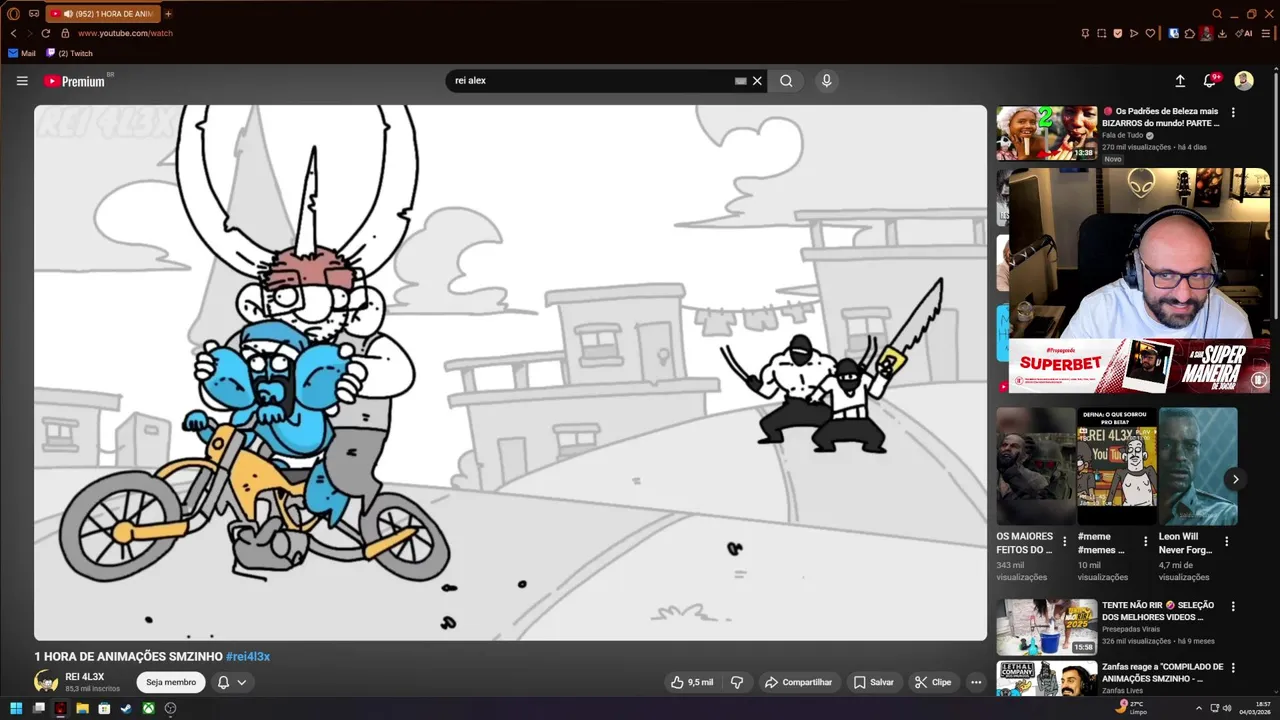
Task: Open the YouTube account avatar menu
Action: coord(1244,81)
